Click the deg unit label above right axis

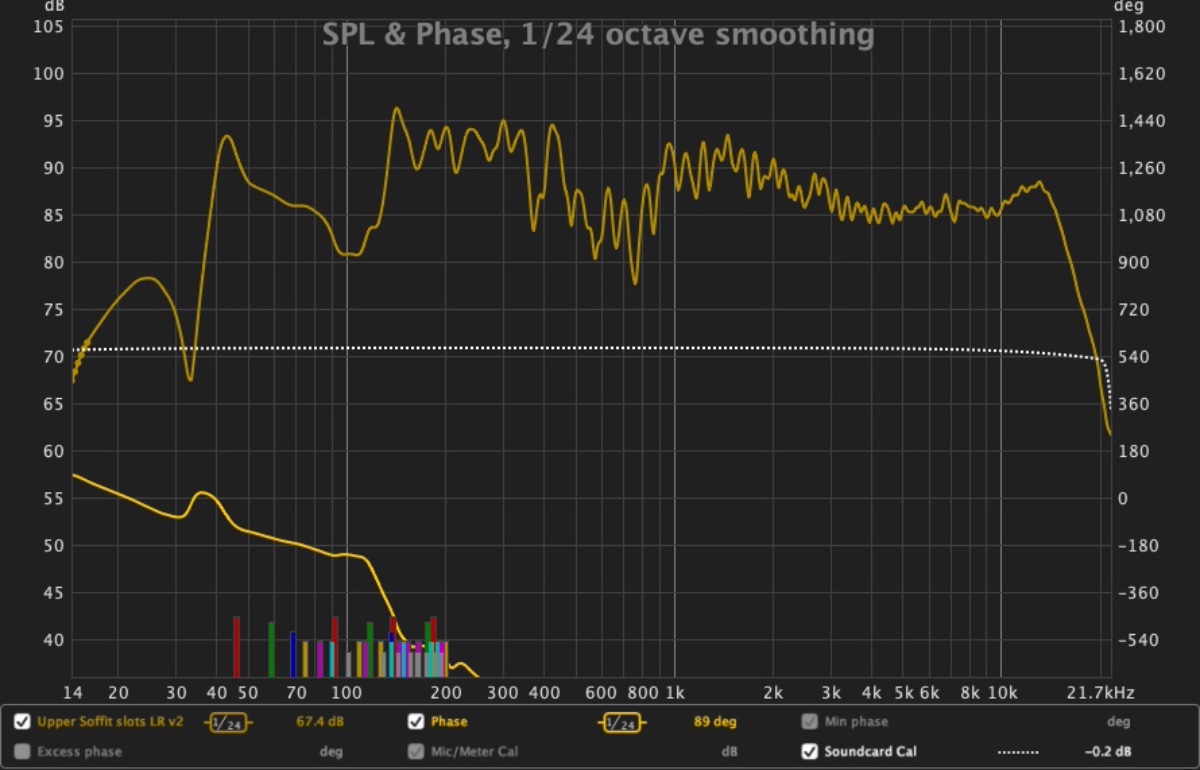(x=1126, y=7)
